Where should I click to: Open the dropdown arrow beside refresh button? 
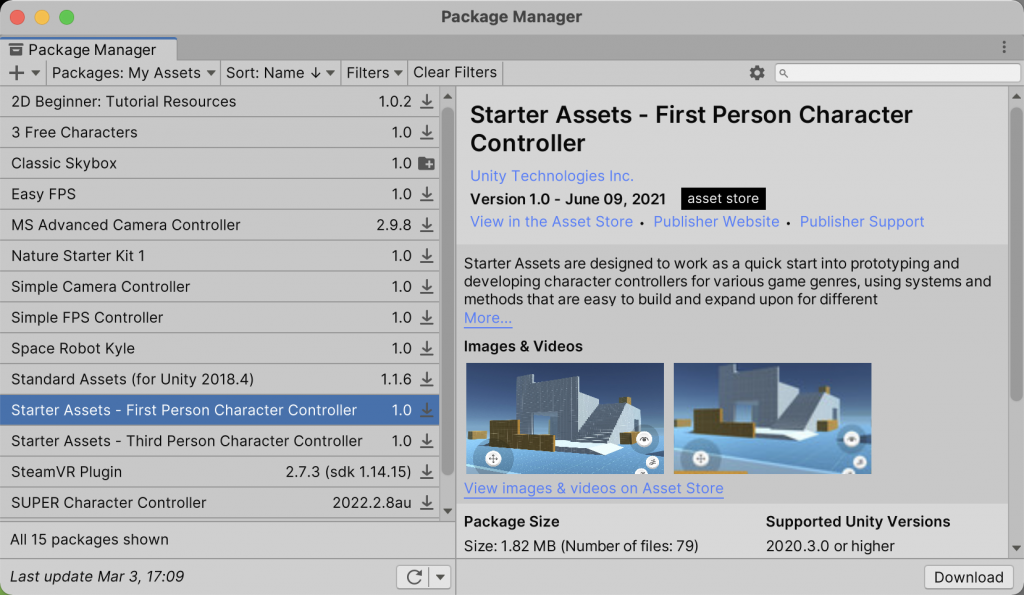point(440,577)
